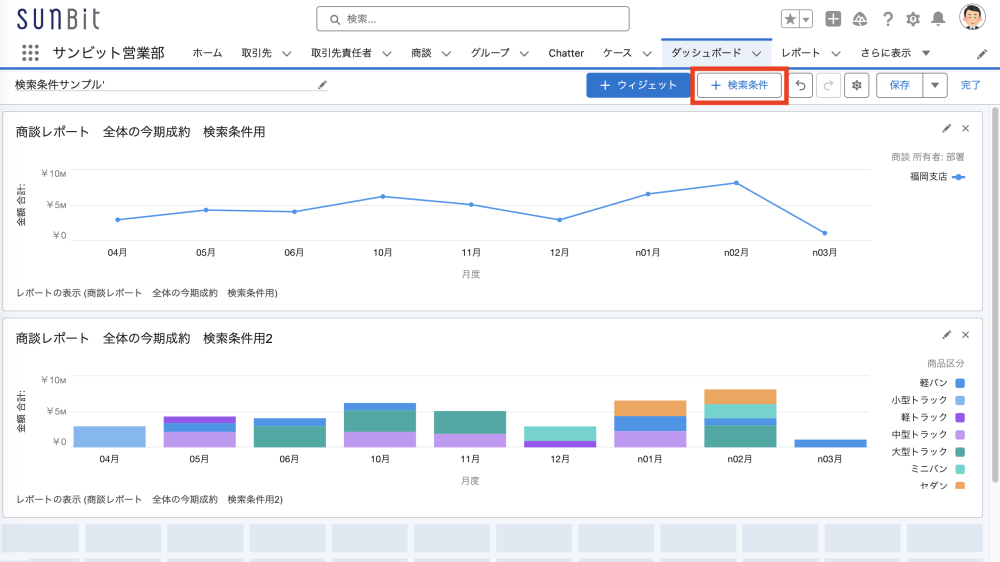The height and width of the screenshot is (562, 1000).
Task: Click the 完了 link to finish editing
Action: 970,86
